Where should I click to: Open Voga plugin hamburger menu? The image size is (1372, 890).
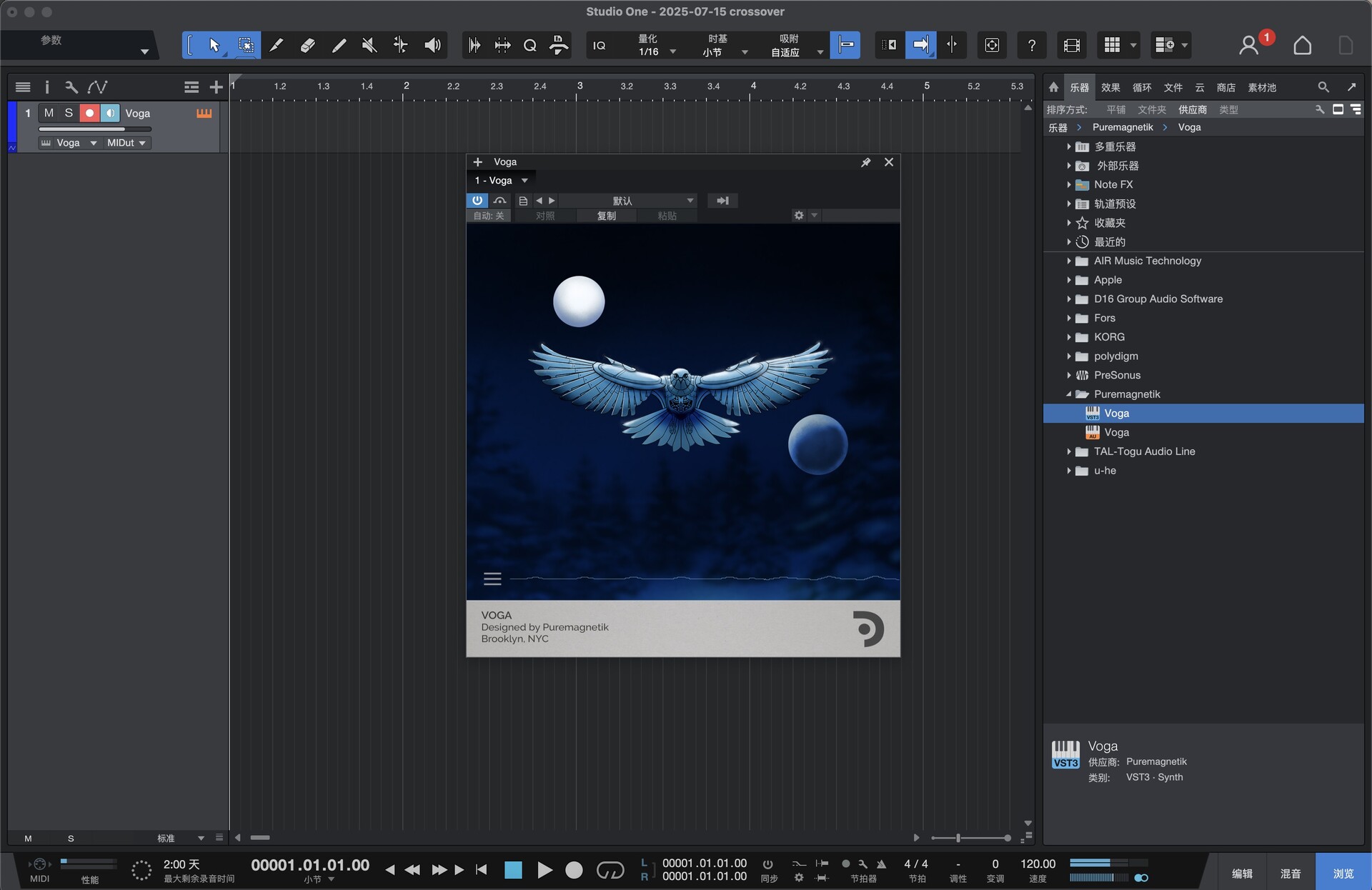(492, 579)
